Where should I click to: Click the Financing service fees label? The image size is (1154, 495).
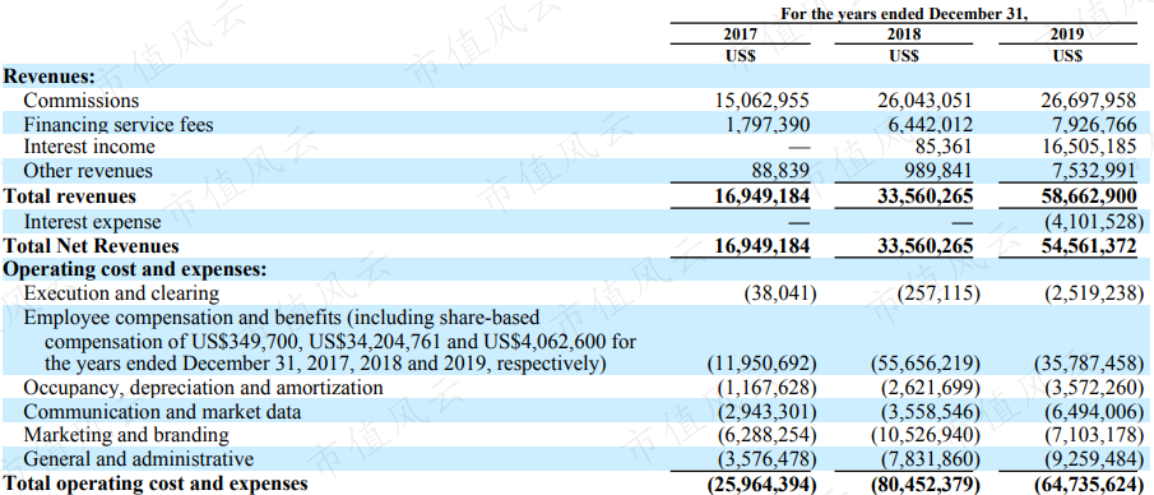click(118, 124)
